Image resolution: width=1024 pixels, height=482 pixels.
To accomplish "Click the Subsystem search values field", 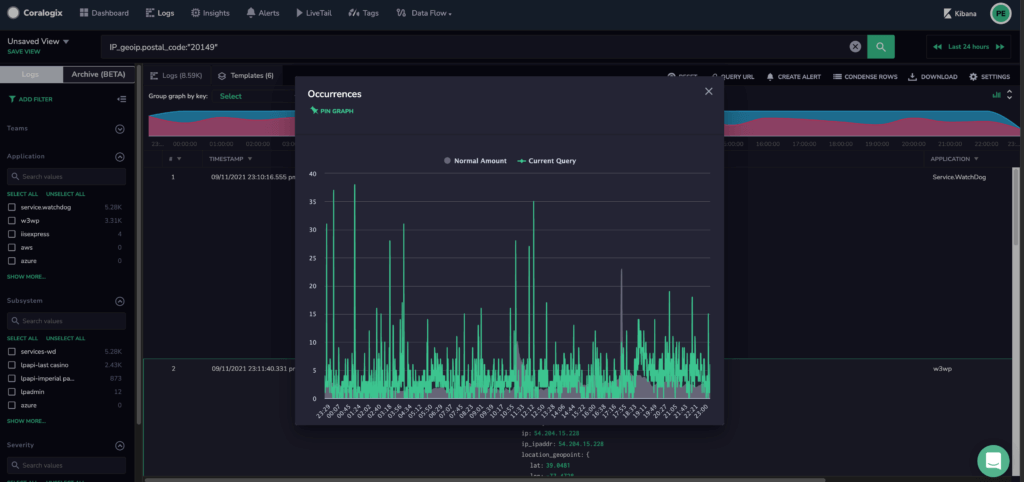I will coord(66,321).
